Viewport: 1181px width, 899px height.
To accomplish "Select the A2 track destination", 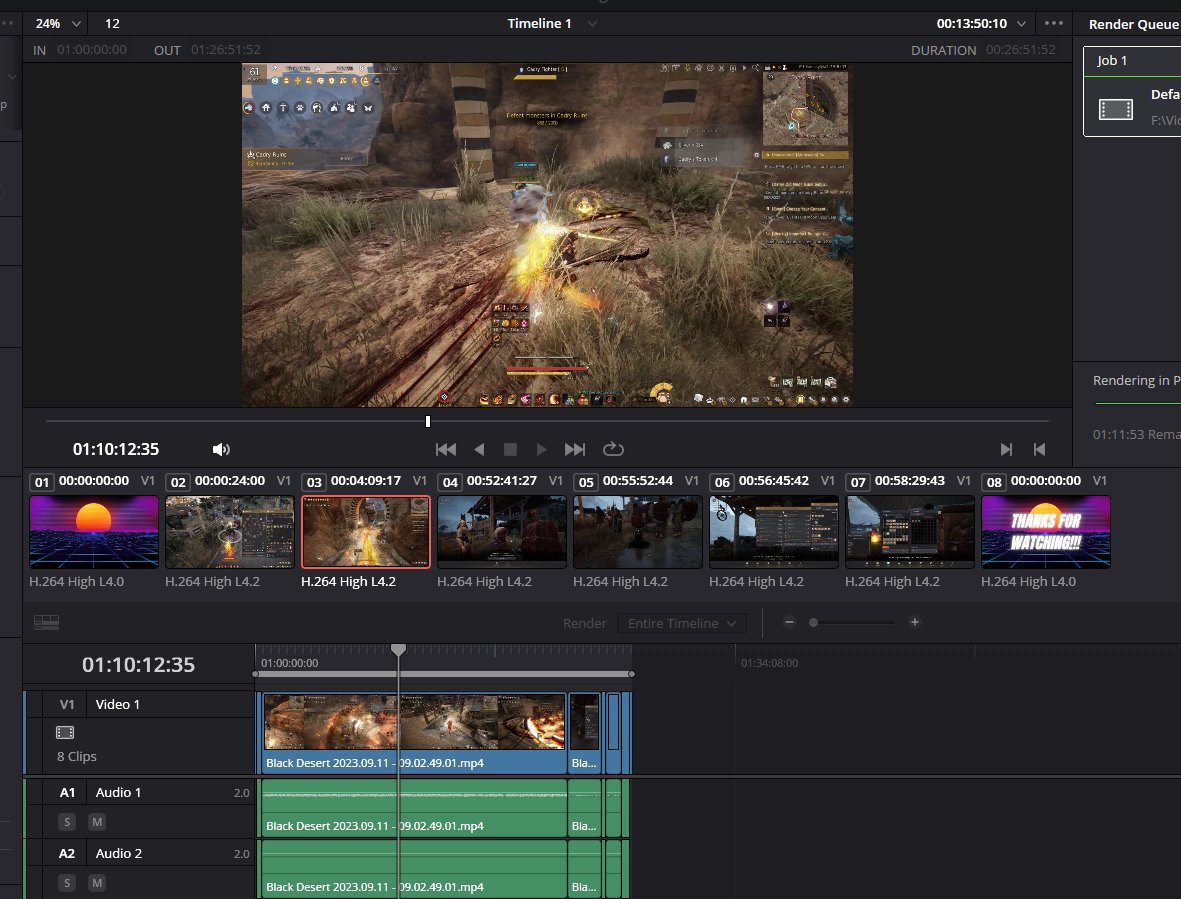I will [x=67, y=854].
